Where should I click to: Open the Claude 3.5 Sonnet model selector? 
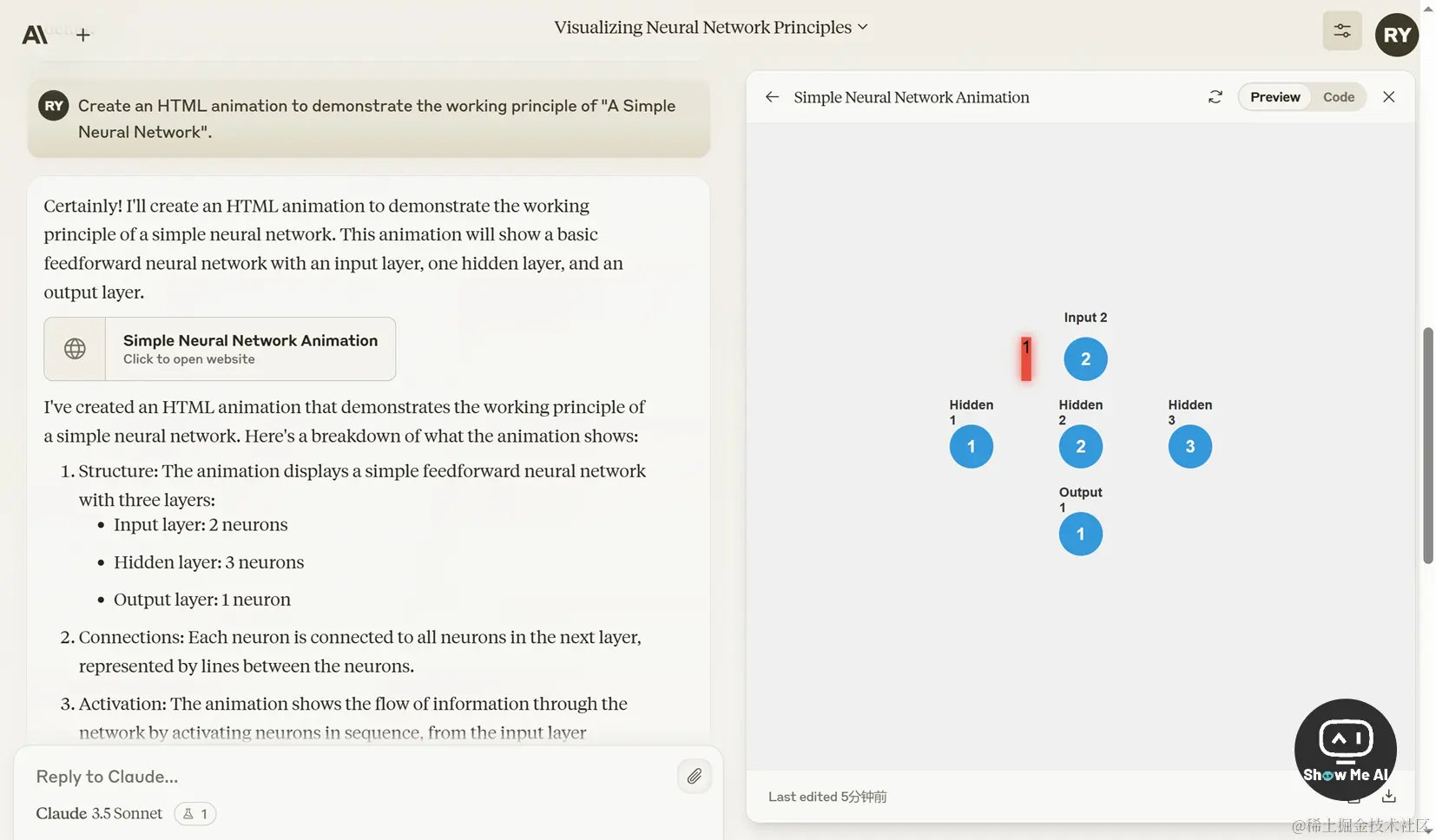[x=99, y=814]
